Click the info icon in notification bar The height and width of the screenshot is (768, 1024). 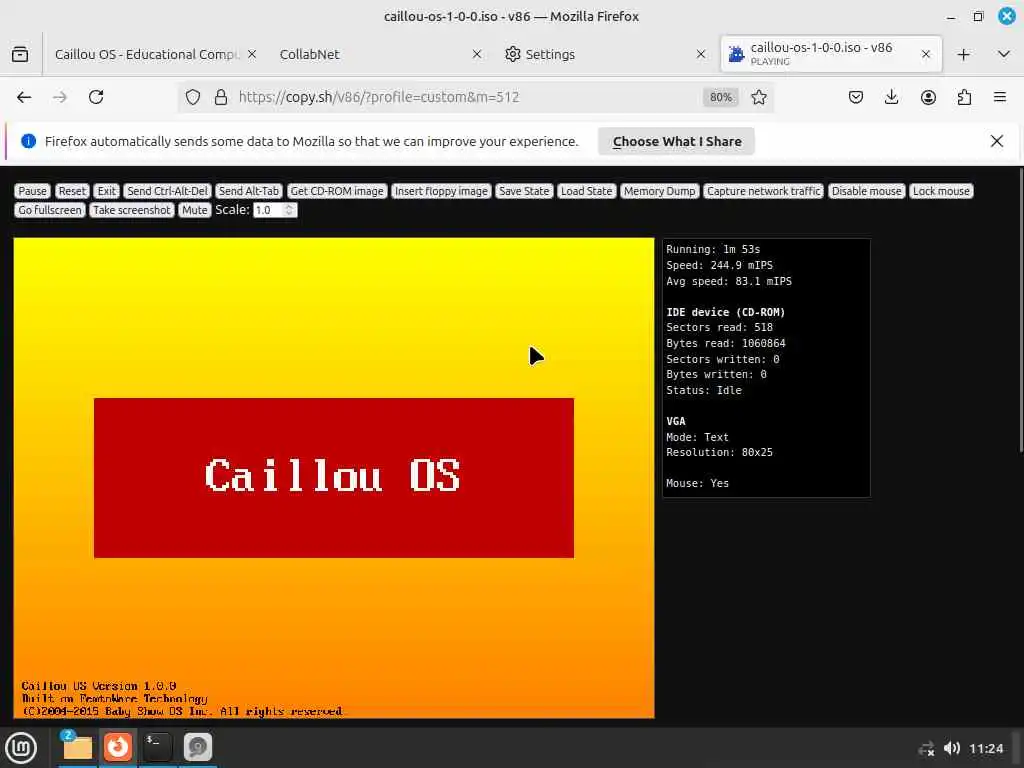click(x=29, y=141)
